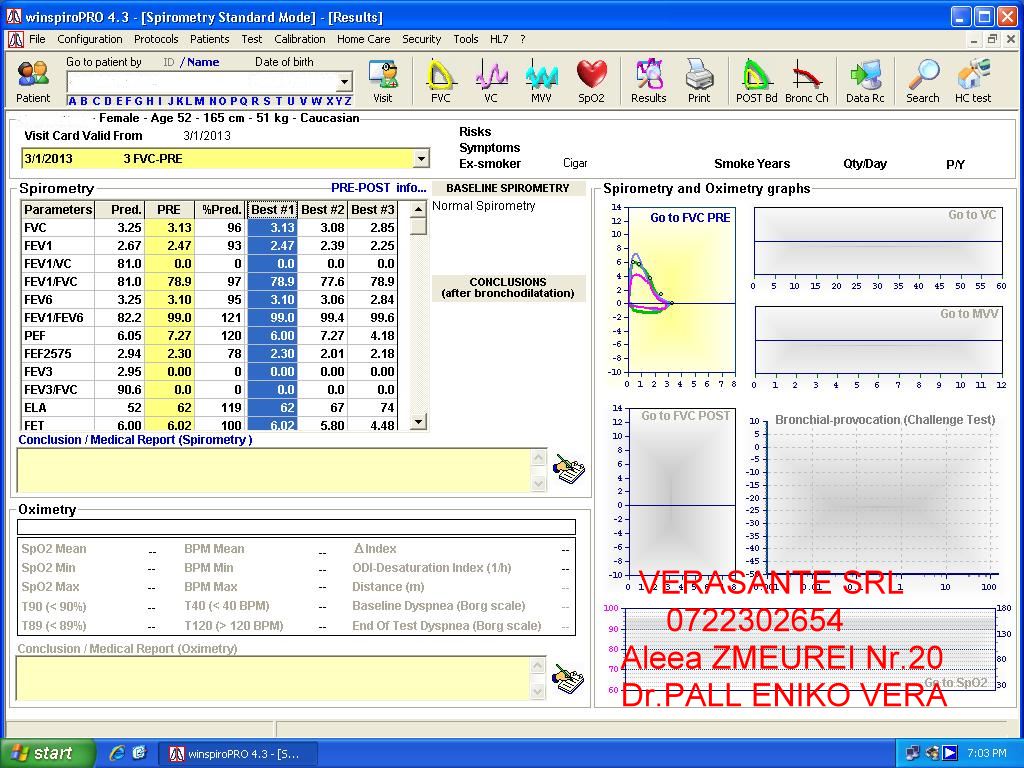
Task: Select the Parameters column header
Action: [58, 210]
